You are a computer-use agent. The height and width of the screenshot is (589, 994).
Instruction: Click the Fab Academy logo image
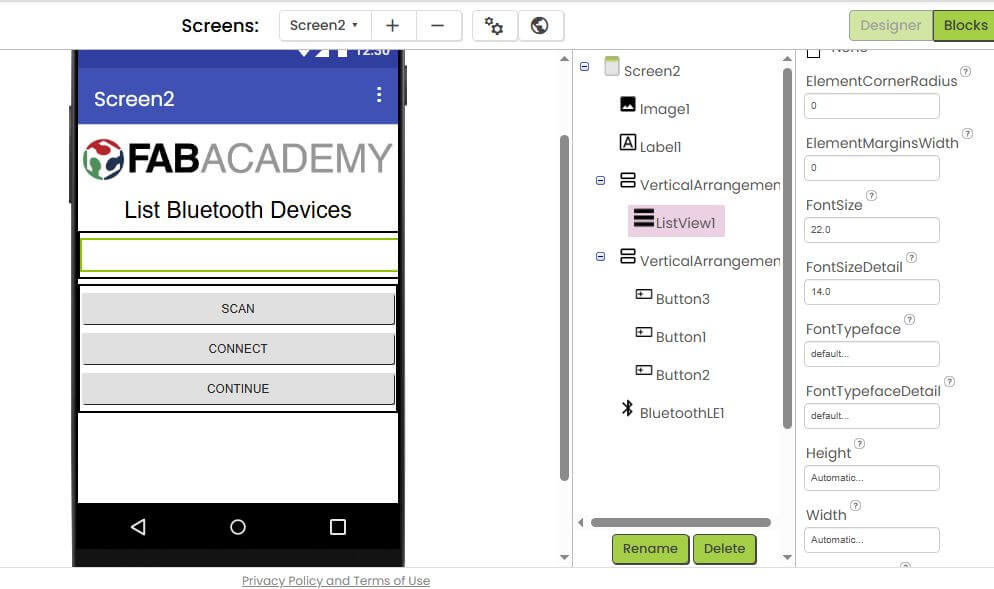[238, 159]
